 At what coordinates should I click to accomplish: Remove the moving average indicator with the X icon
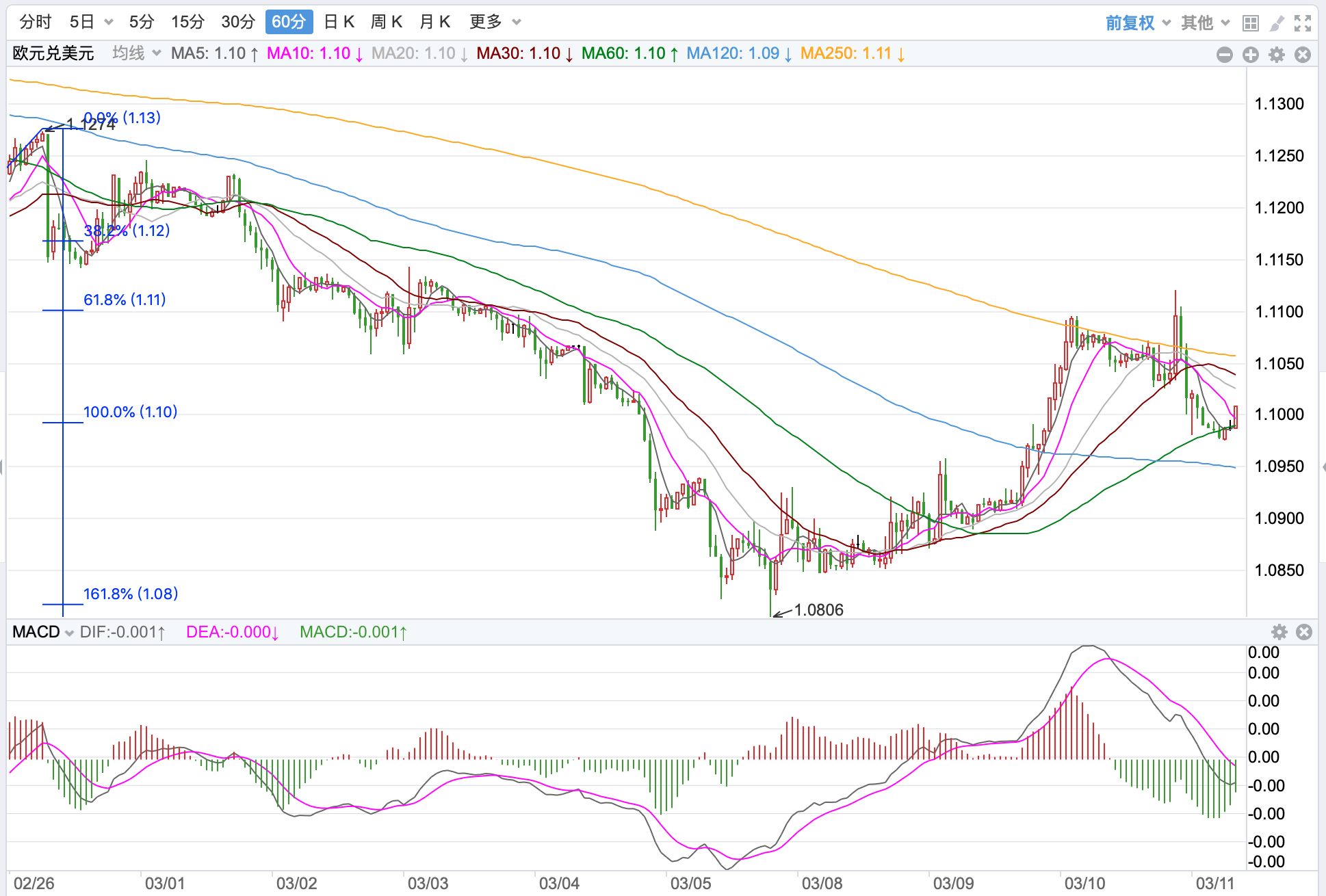(x=1303, y=55)
